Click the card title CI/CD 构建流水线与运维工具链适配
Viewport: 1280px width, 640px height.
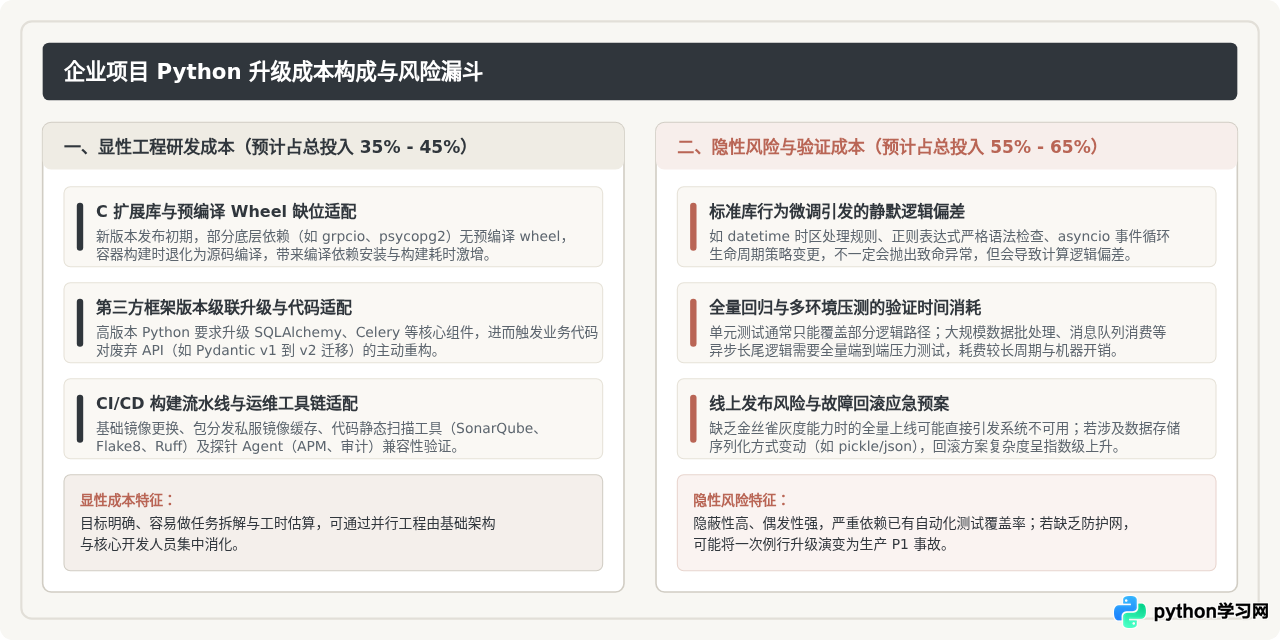[227, 404]
